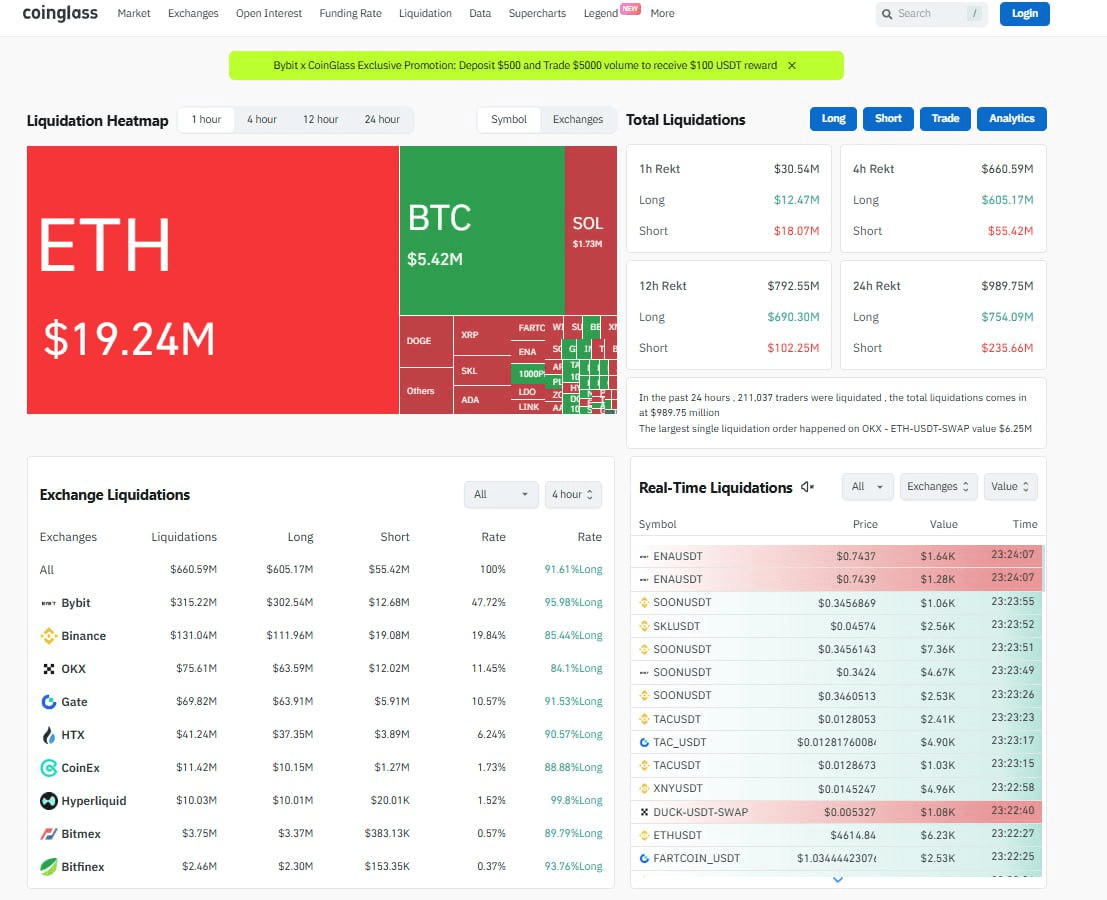Switch heatmap to Symbol view

(509, 119)
